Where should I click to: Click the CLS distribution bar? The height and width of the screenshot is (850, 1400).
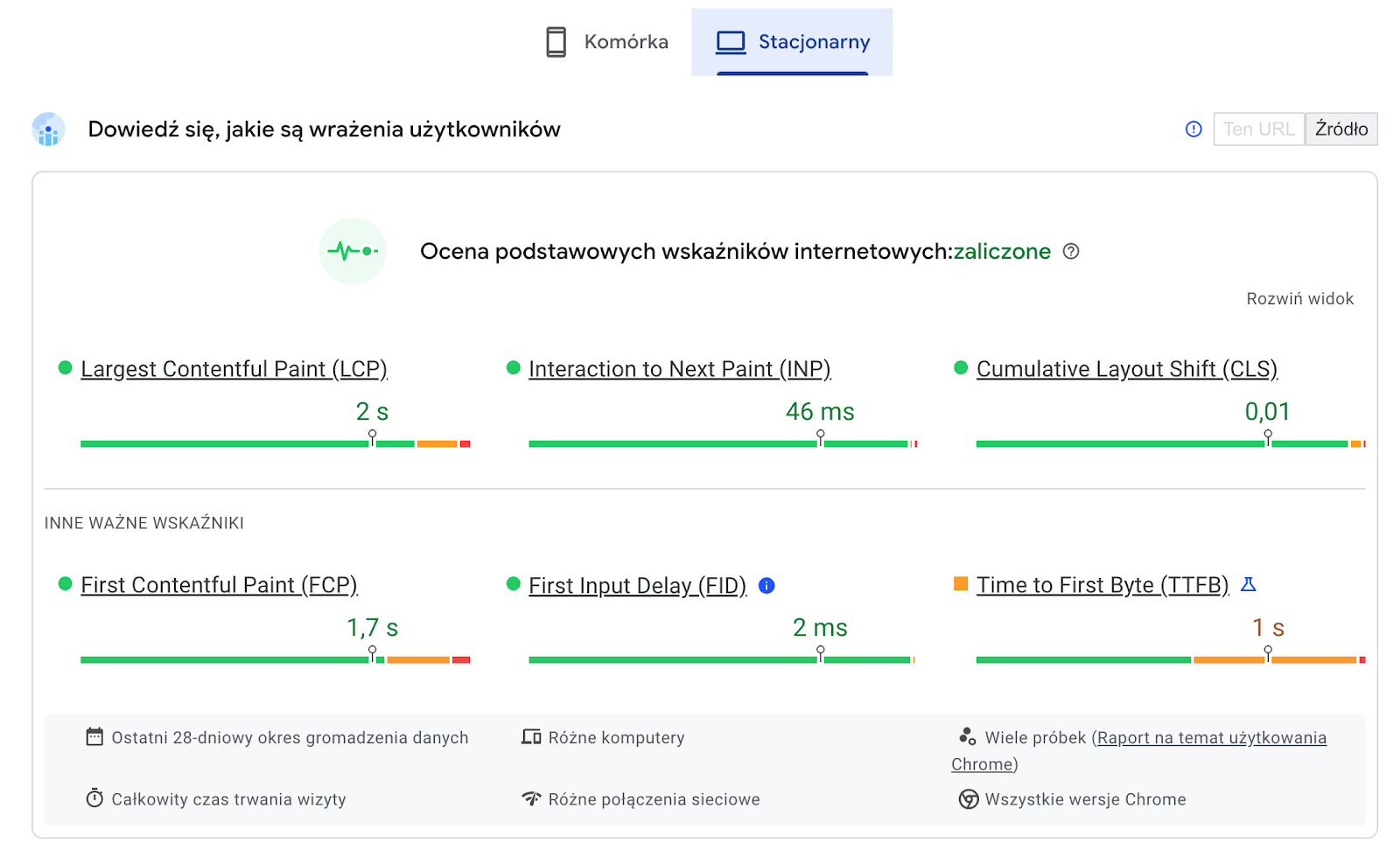[1171, 444]
